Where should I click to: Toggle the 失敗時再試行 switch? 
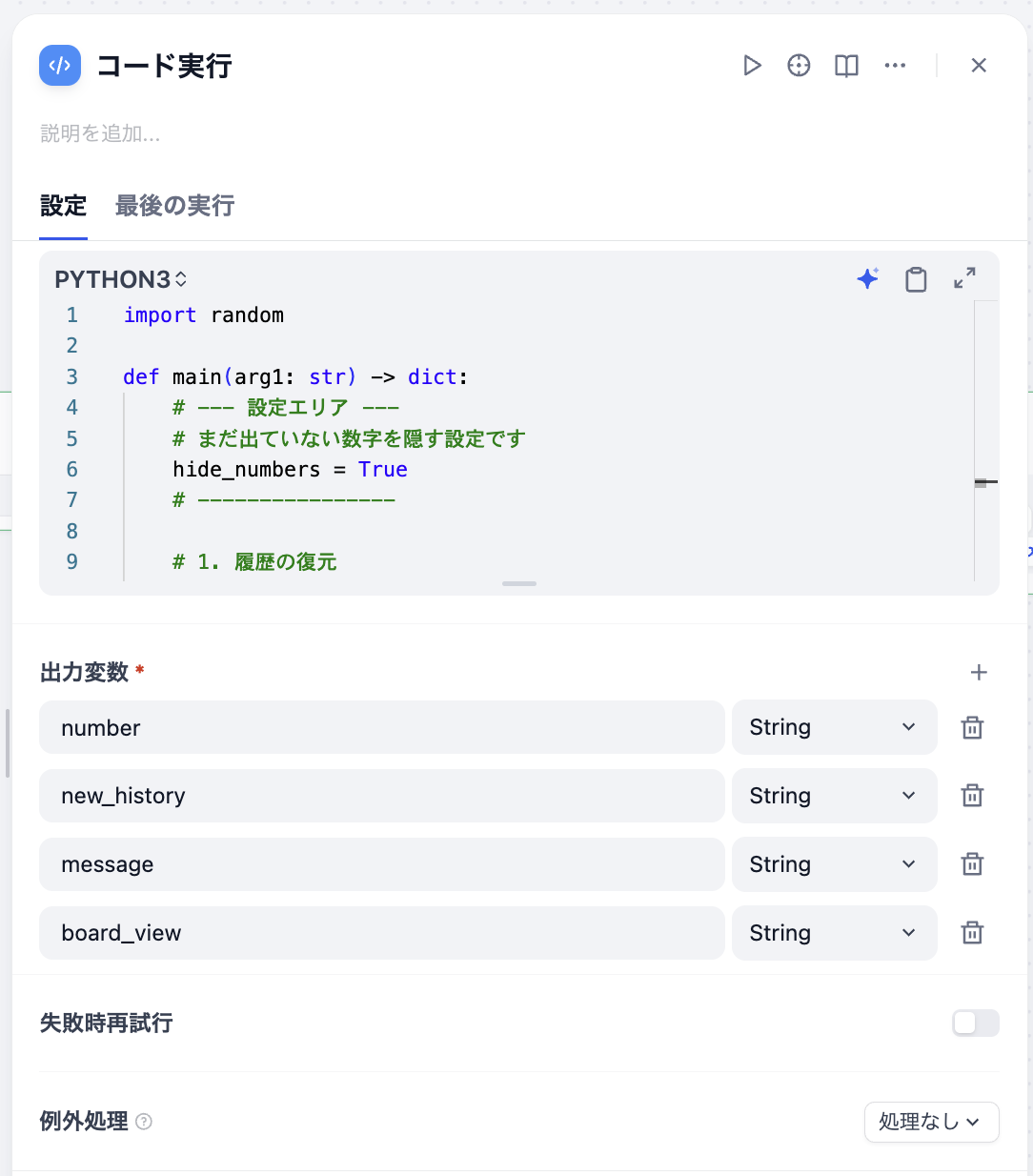(x=975, y=1023)
